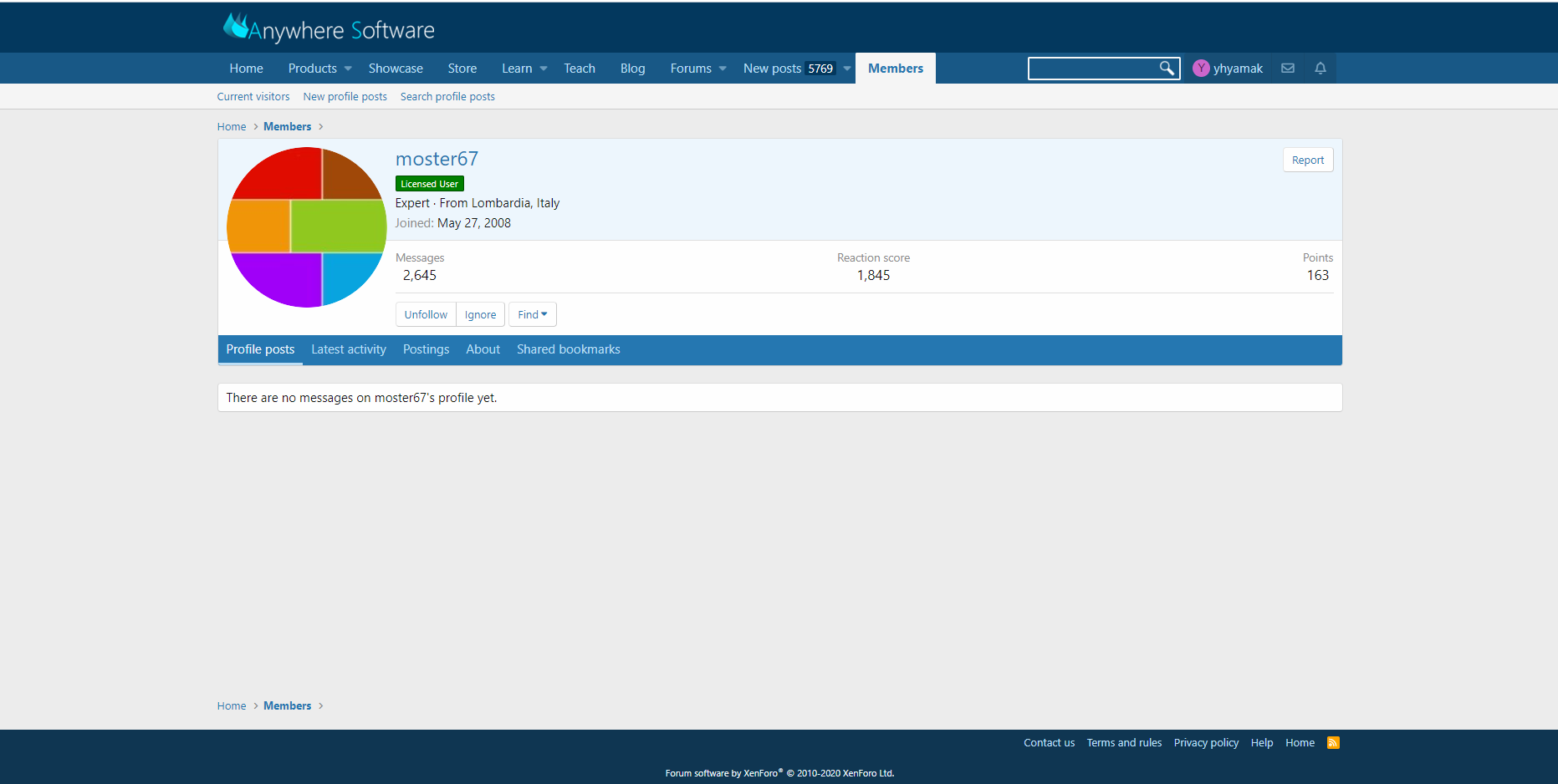Open the Find dropdown button
1558x784 pixels.
coord(533,314)
